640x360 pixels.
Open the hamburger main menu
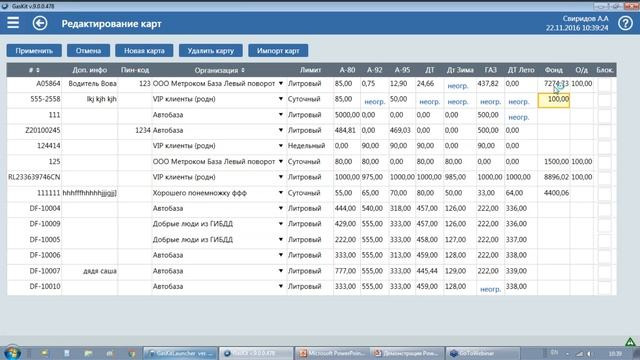(13, 23)
